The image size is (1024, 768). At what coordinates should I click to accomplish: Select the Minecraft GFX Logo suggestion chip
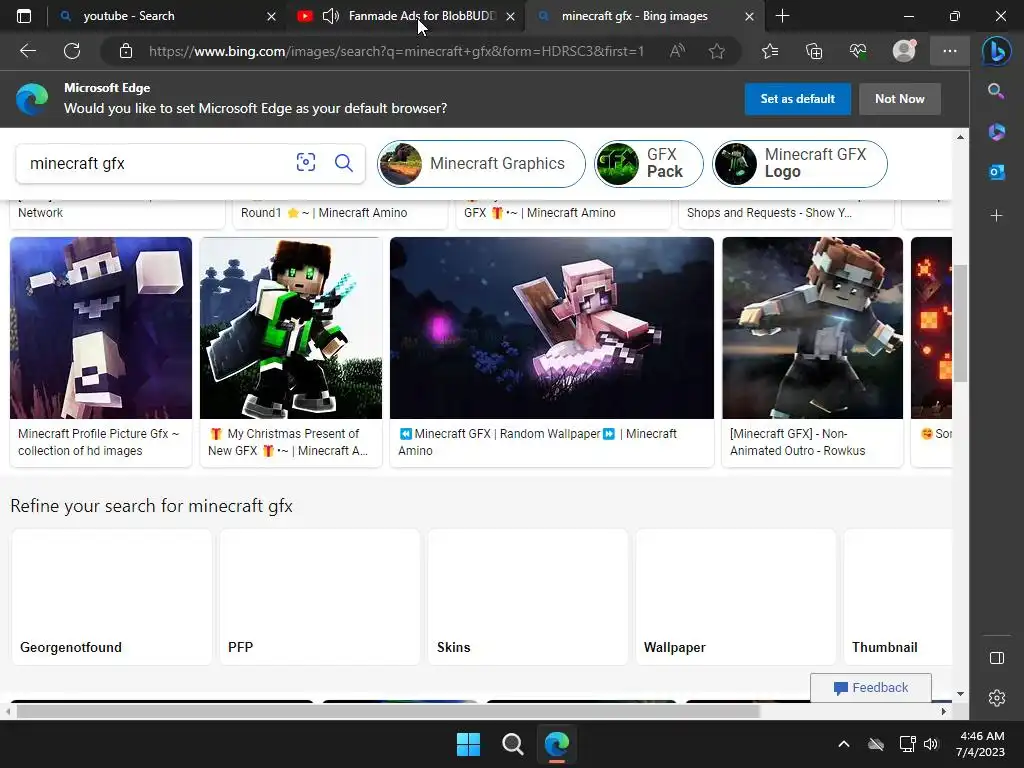click(x=800, y=163)
